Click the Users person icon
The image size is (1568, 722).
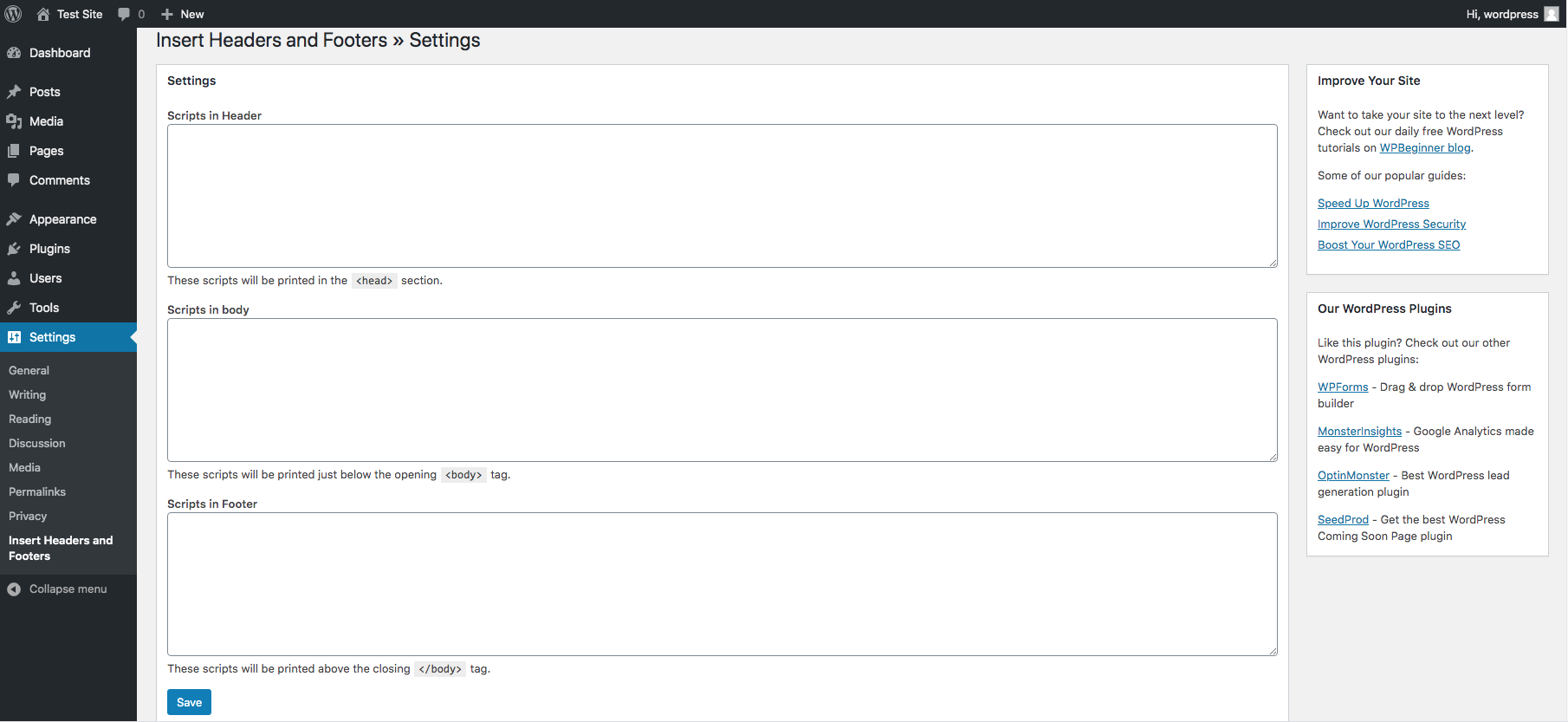(x=14, y=278)
